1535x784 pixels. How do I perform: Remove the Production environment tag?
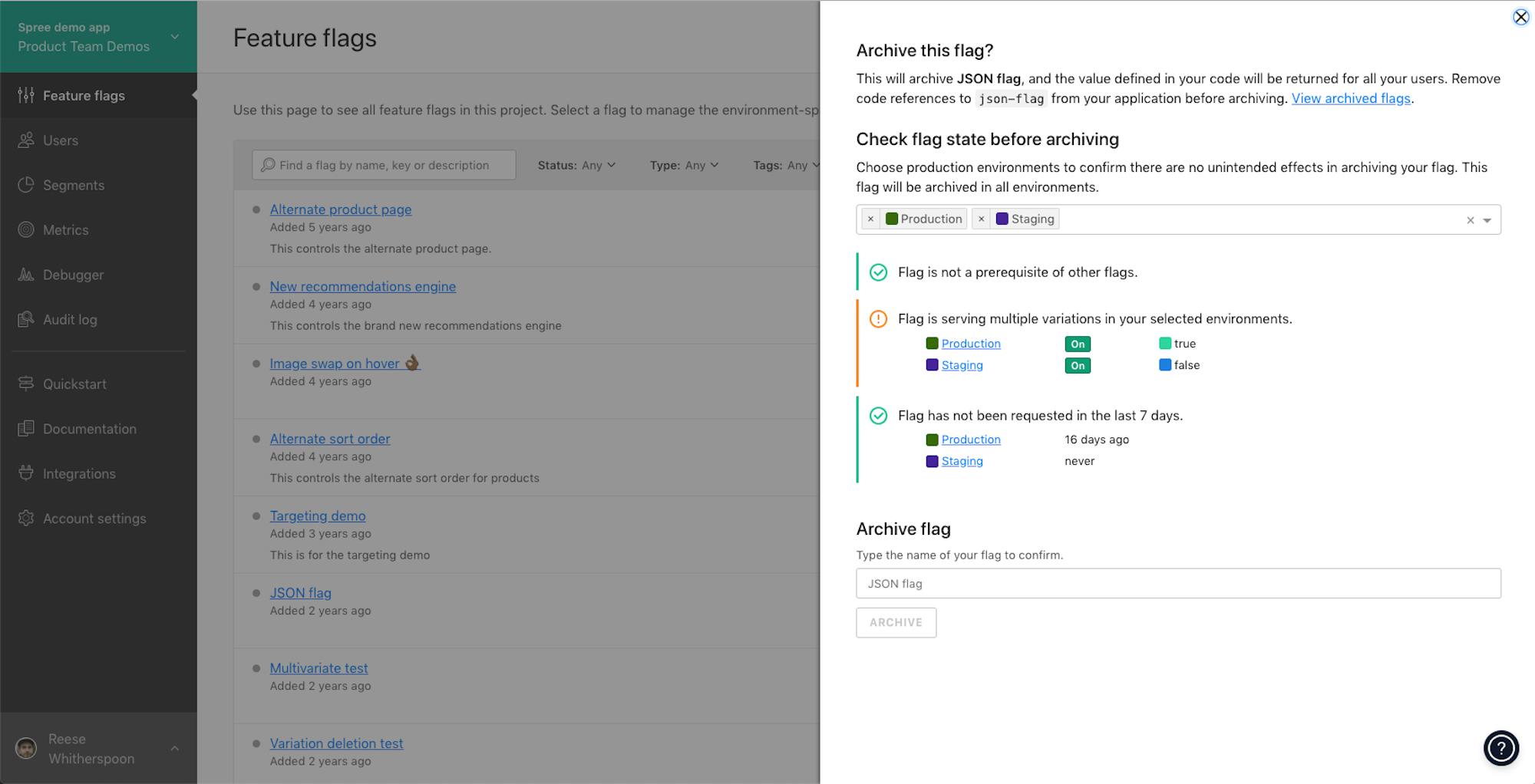click(x=870, y=219)
